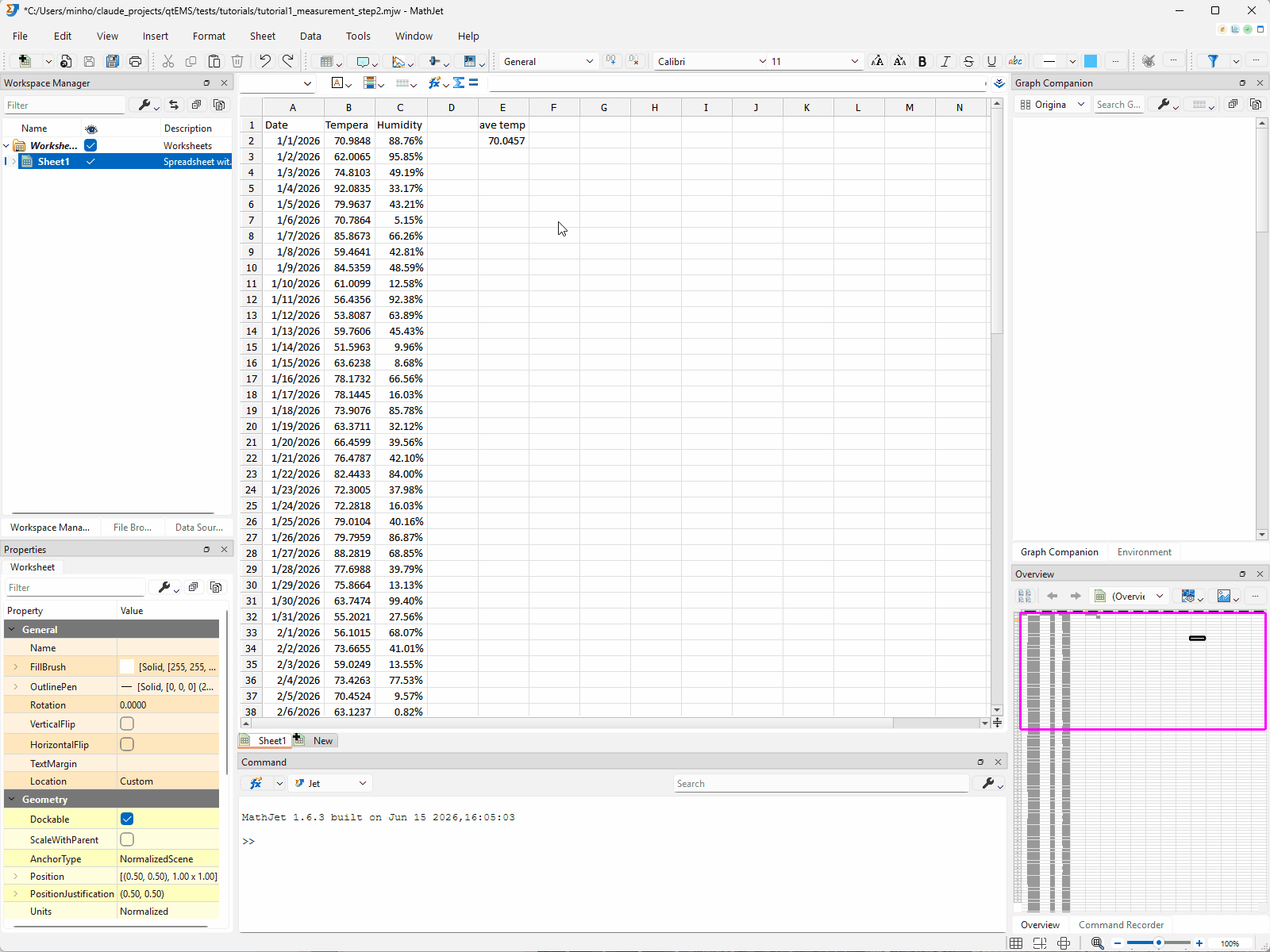Open the font size 11 dropdown
This screenshot has height=952, width=1270.
click(814, 61)
